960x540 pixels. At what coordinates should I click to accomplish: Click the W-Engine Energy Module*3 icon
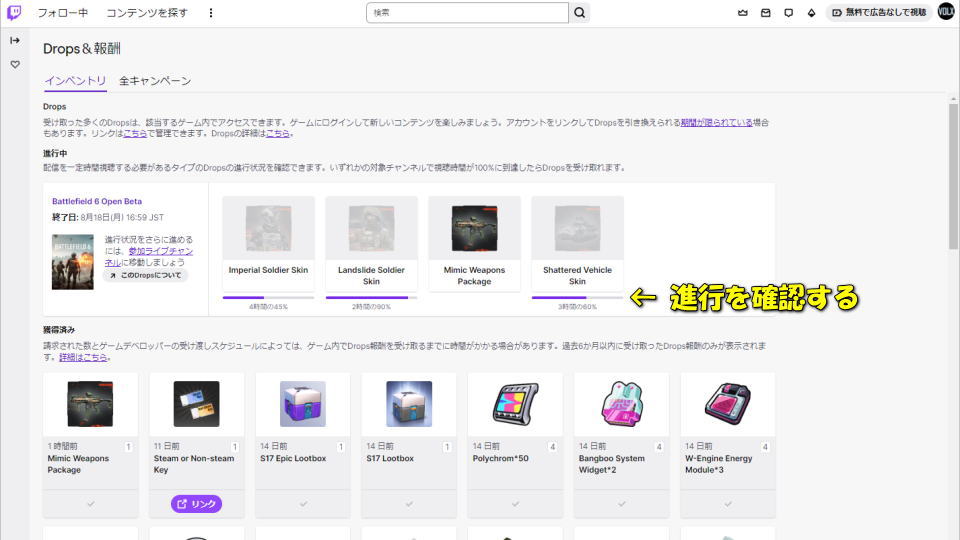pyautogui.click(x=728, y=404)
